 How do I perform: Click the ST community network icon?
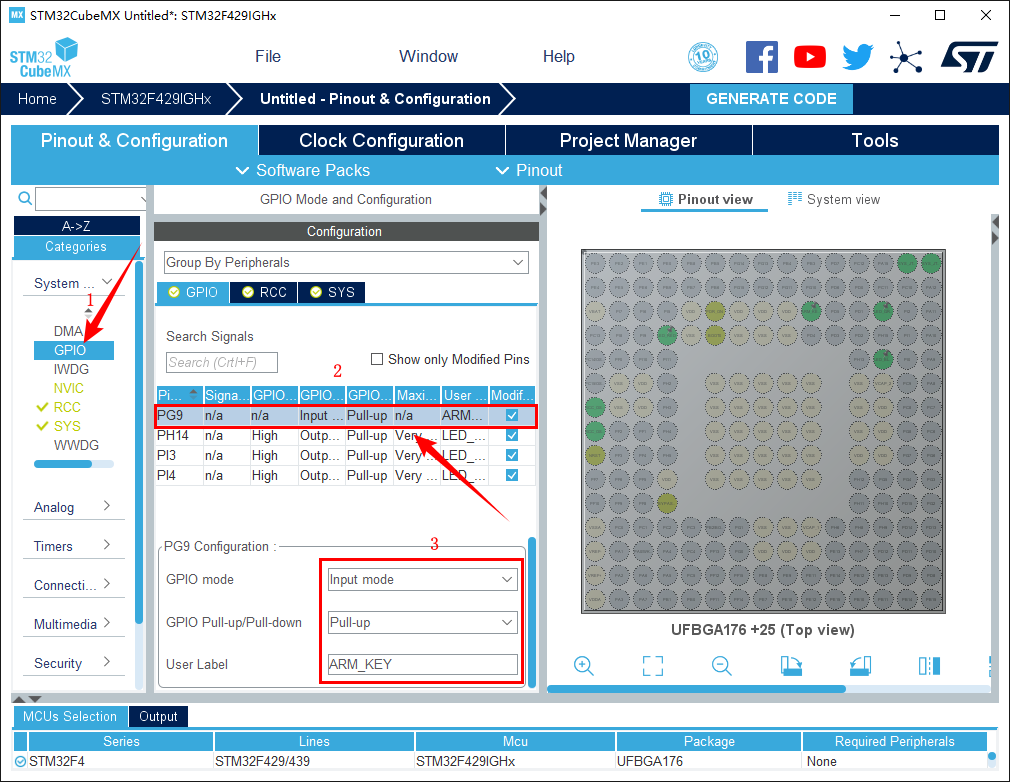(906, 57)
